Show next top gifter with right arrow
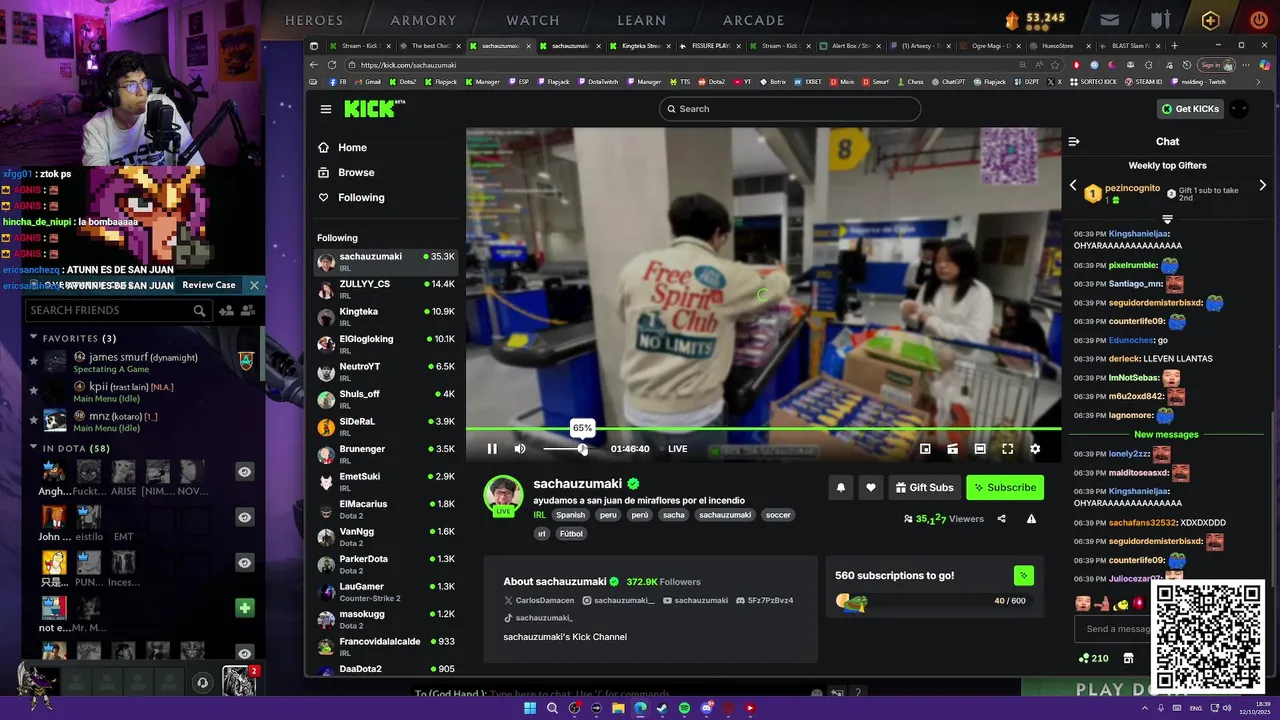This screenshot has width=1280, height=720. click(x=1262, y=185)
